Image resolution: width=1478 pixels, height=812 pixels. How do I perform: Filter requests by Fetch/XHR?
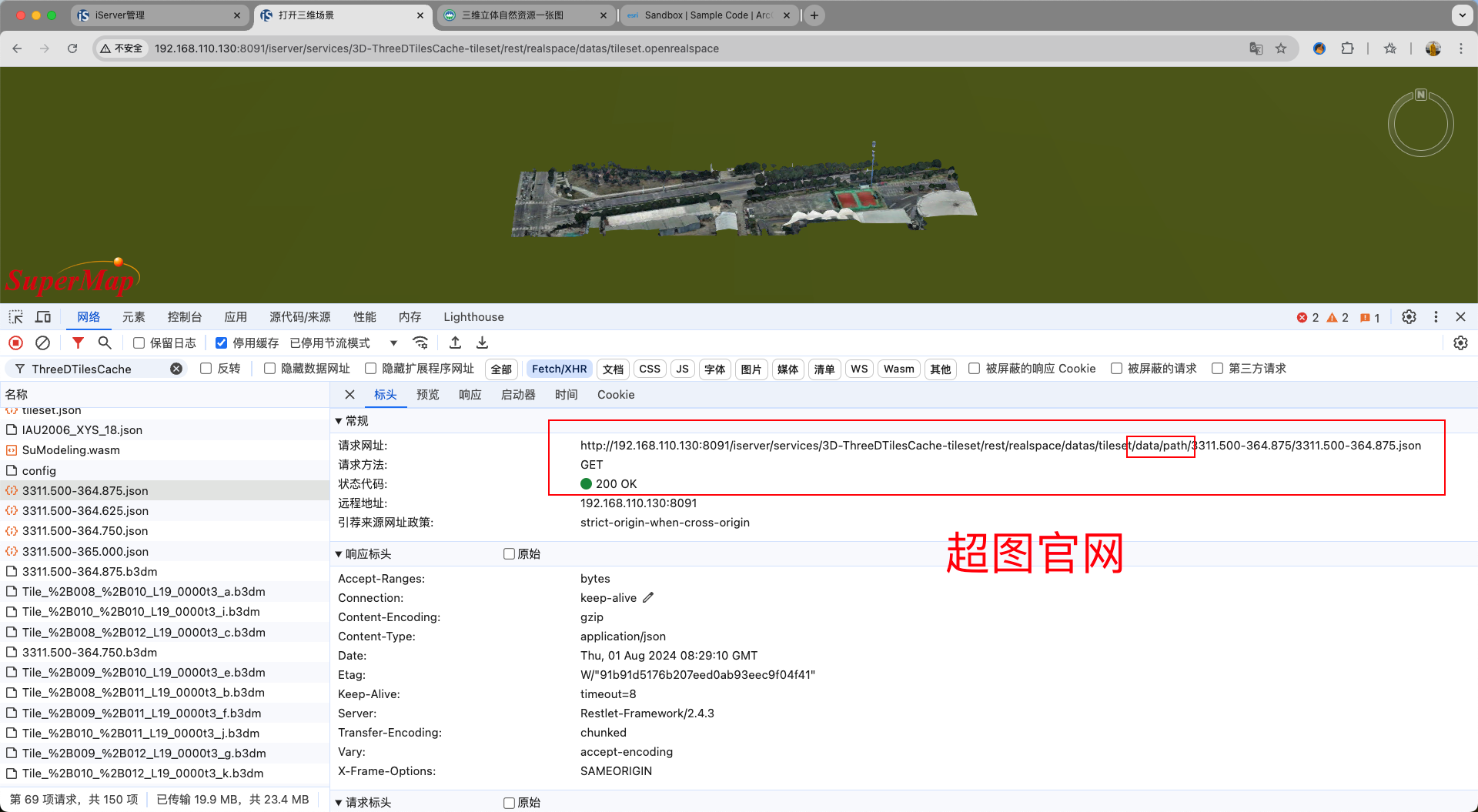[560, 369]
